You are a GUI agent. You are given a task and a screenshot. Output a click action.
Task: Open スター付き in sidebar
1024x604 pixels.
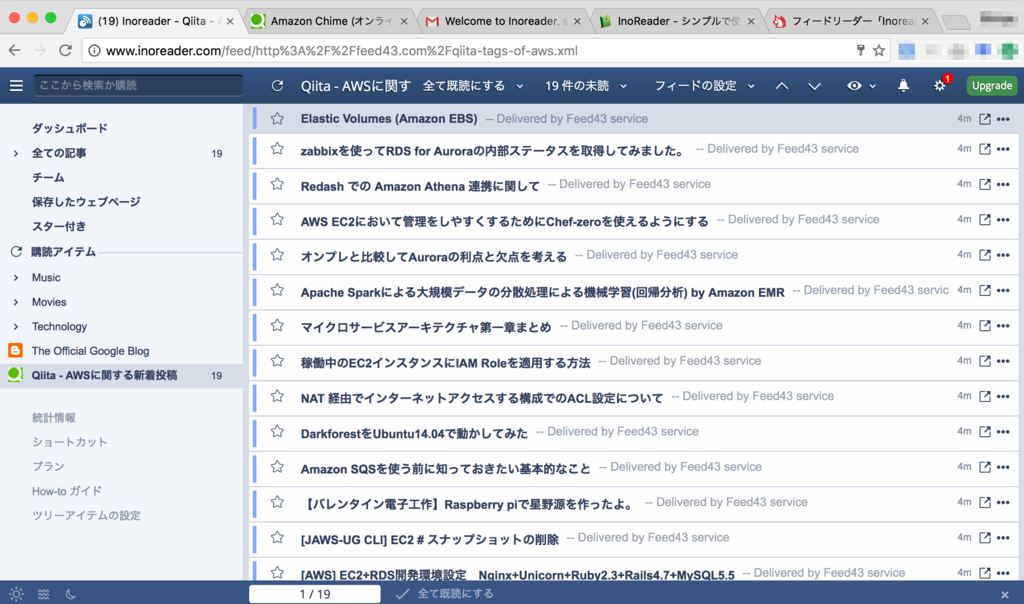(x=59, y=227)
